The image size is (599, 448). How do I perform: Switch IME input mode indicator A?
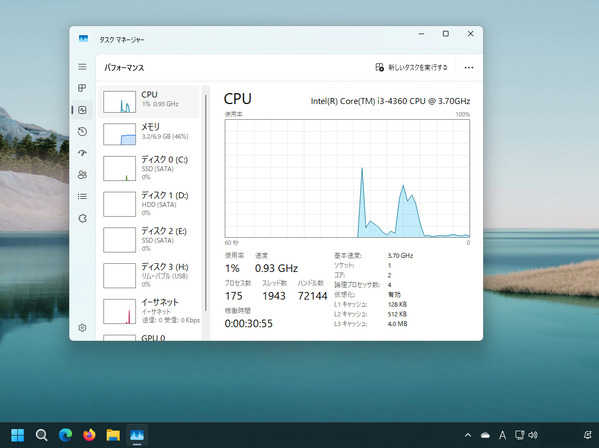pos(502,435)
